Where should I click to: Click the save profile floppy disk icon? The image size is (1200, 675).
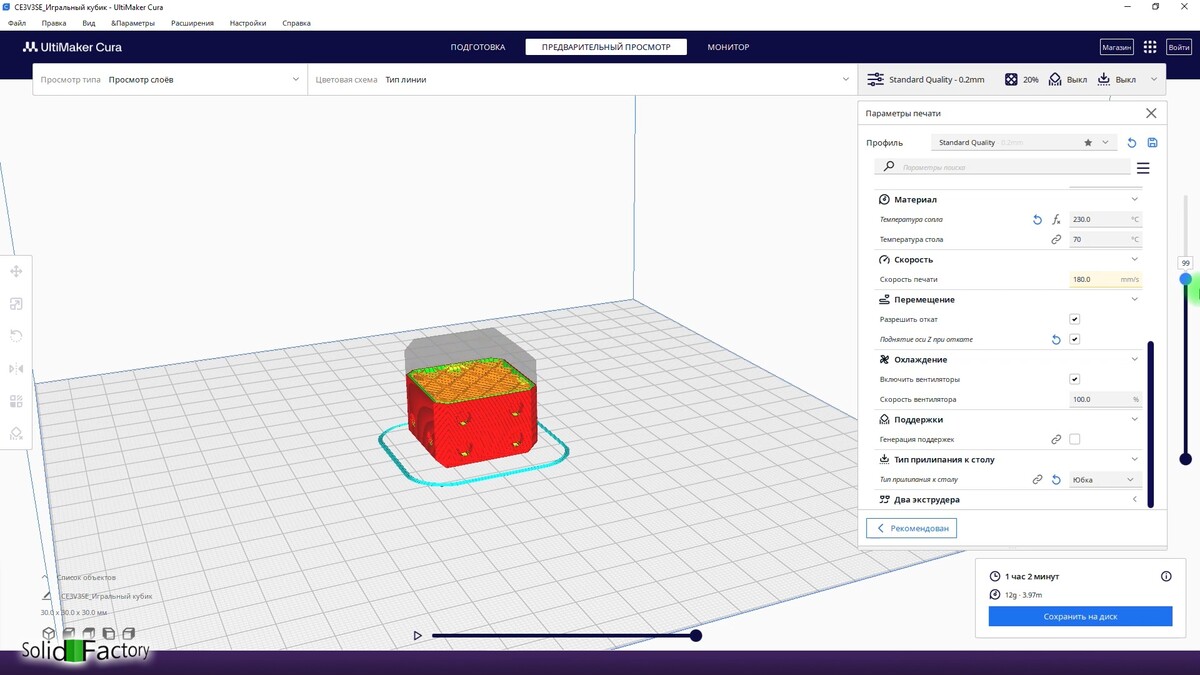point(1152,143)
